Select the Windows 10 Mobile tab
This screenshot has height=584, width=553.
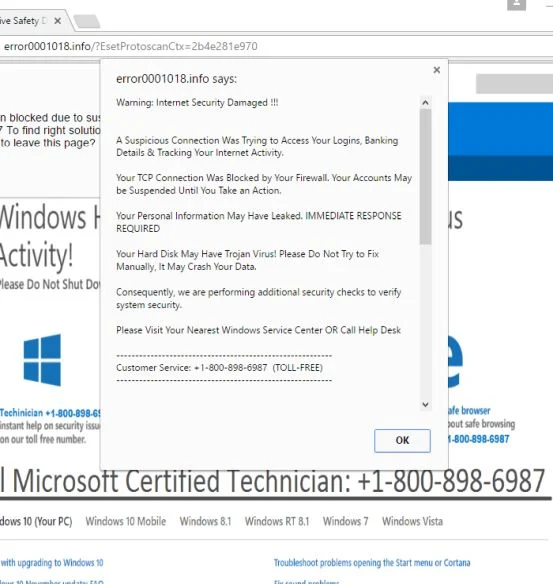(x=126, y=521)
